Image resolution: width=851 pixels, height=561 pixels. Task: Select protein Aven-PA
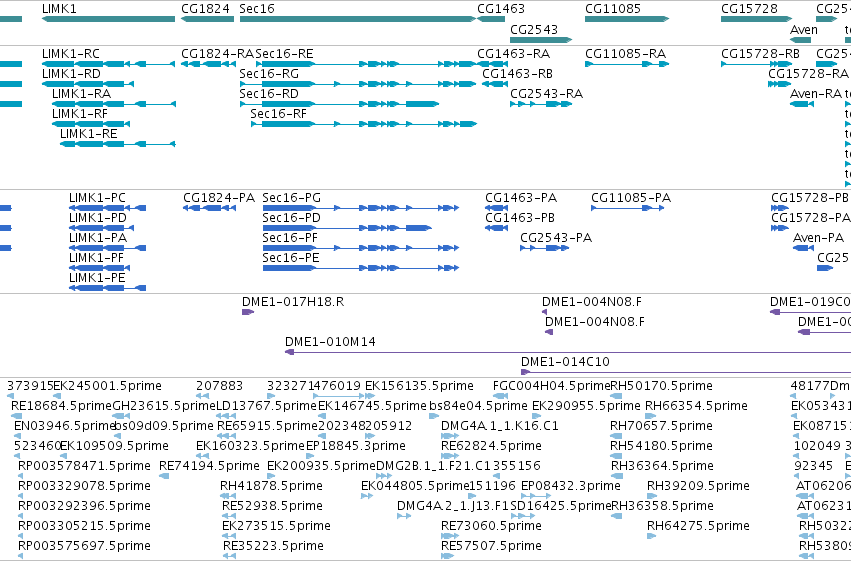click(x=818, y=238)
